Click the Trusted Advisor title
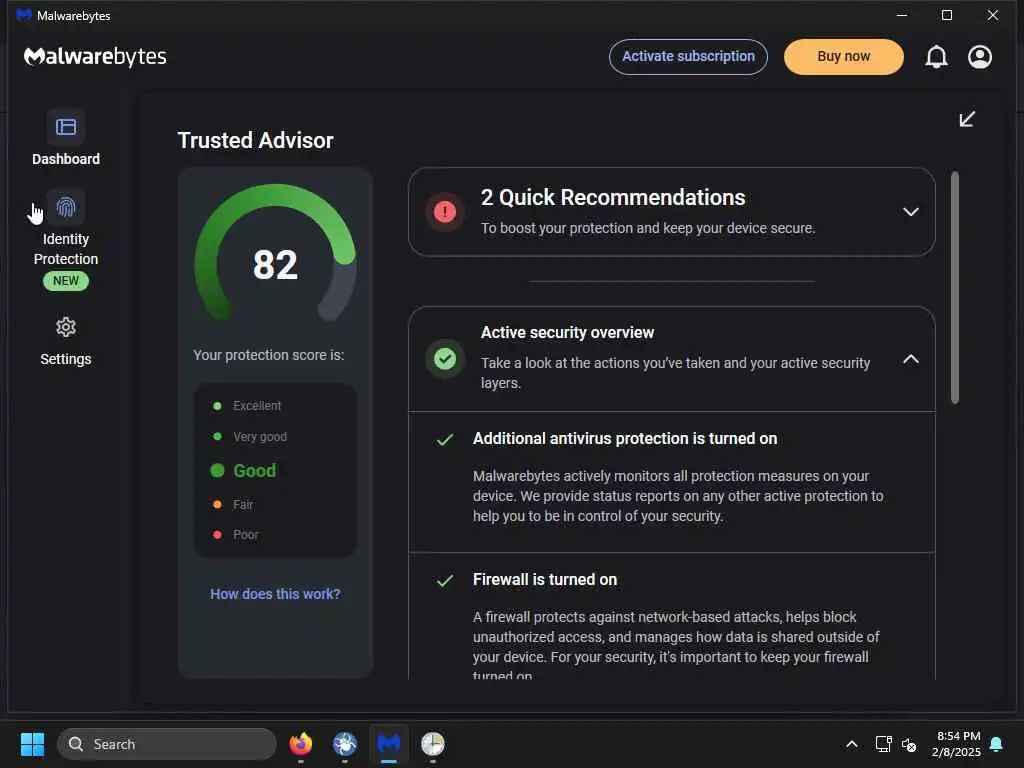The image size is (1024, 768). 255,140
